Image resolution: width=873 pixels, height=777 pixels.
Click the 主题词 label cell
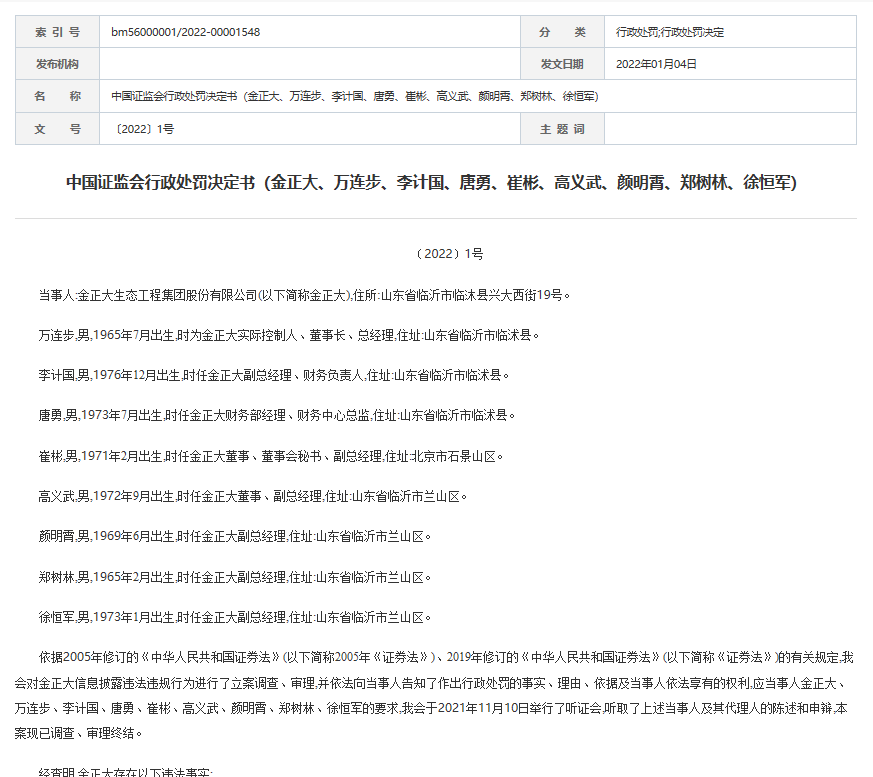click(562, 129)
